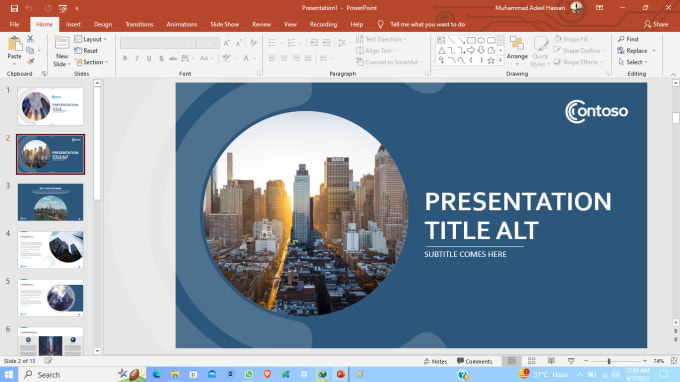Open the Microsoft Edge taskbar icon
The image size is (680, 382).
[x=157, y=374]
